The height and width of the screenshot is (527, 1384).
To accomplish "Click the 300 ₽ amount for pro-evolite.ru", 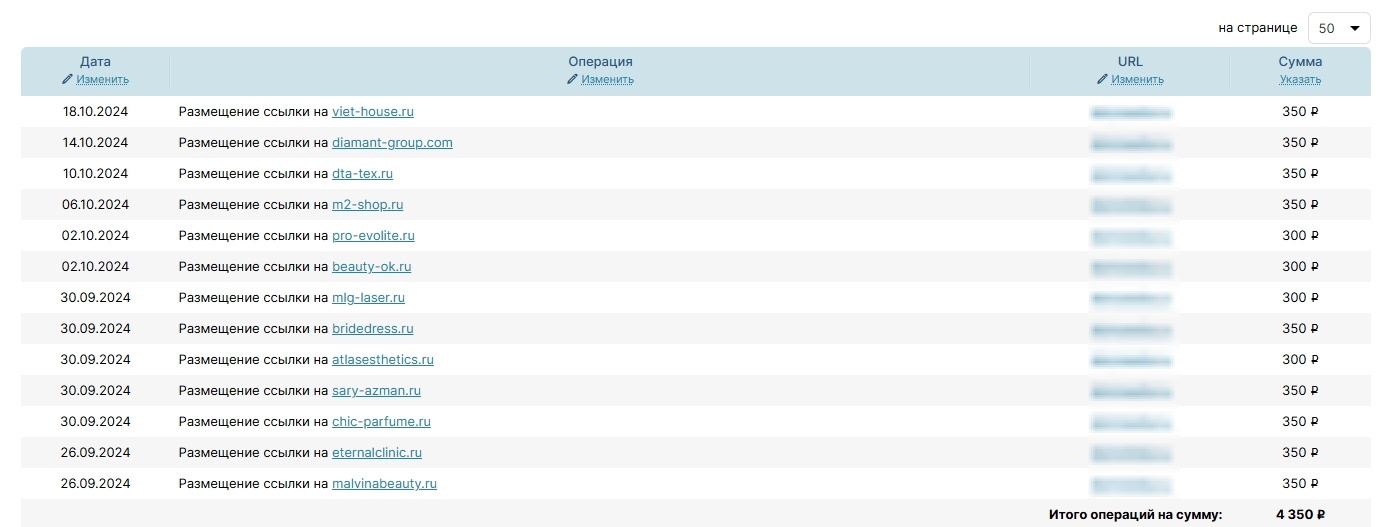I will point(1301,236).
